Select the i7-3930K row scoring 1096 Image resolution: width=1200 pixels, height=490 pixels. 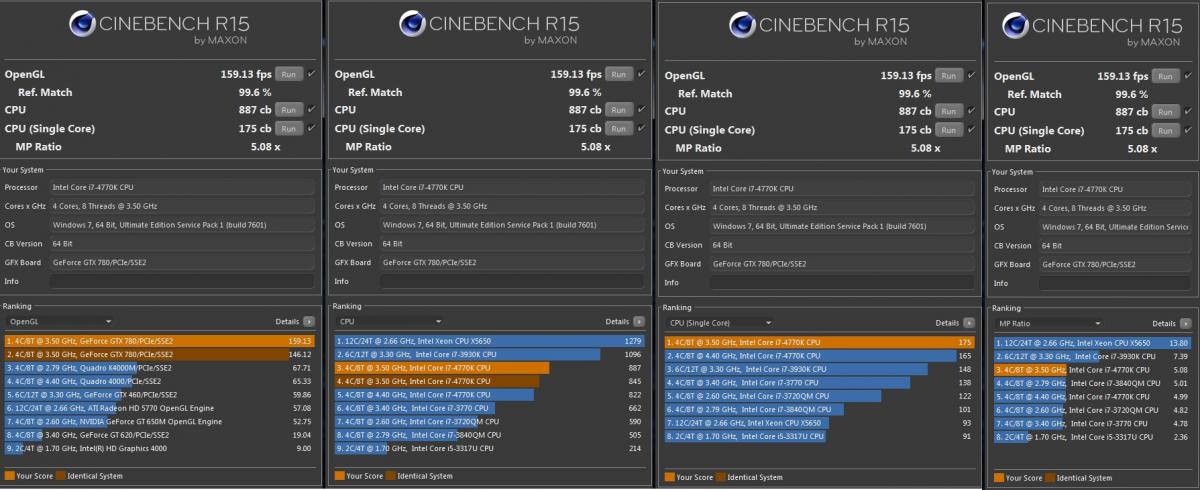pyautogui.click(x=489, y=354)
